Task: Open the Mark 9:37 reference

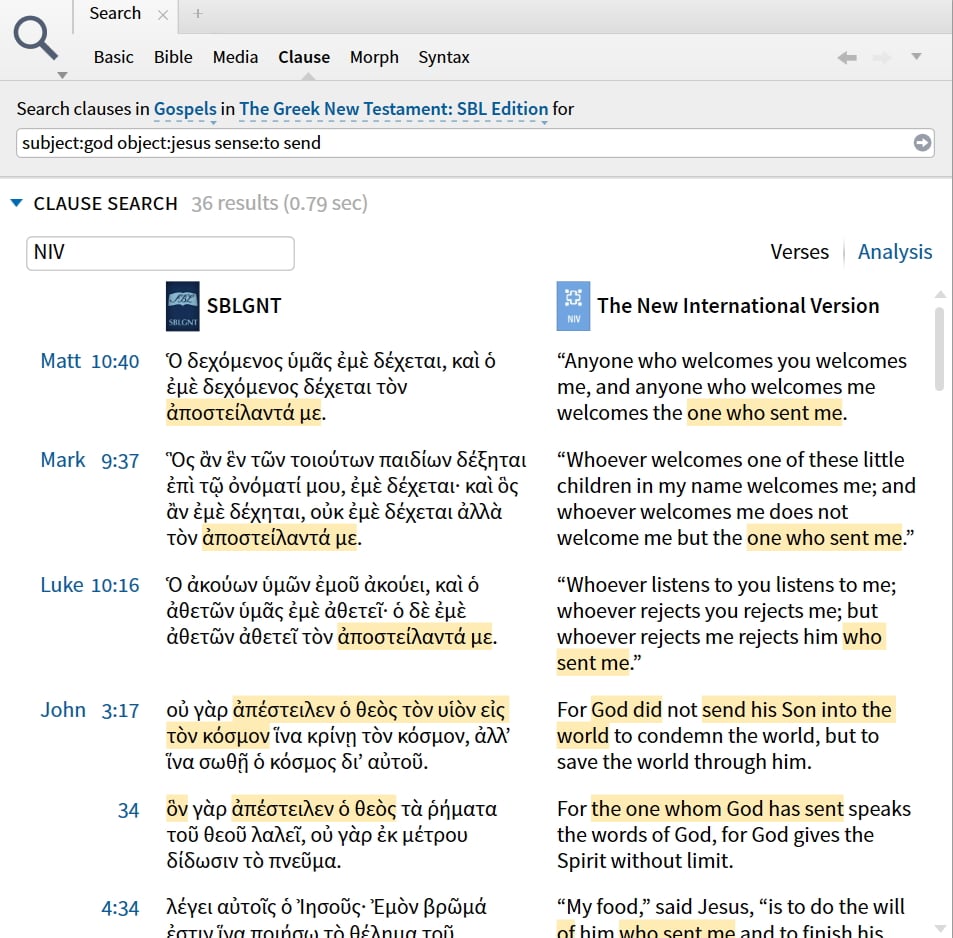Action: click(x=90, y=460)
